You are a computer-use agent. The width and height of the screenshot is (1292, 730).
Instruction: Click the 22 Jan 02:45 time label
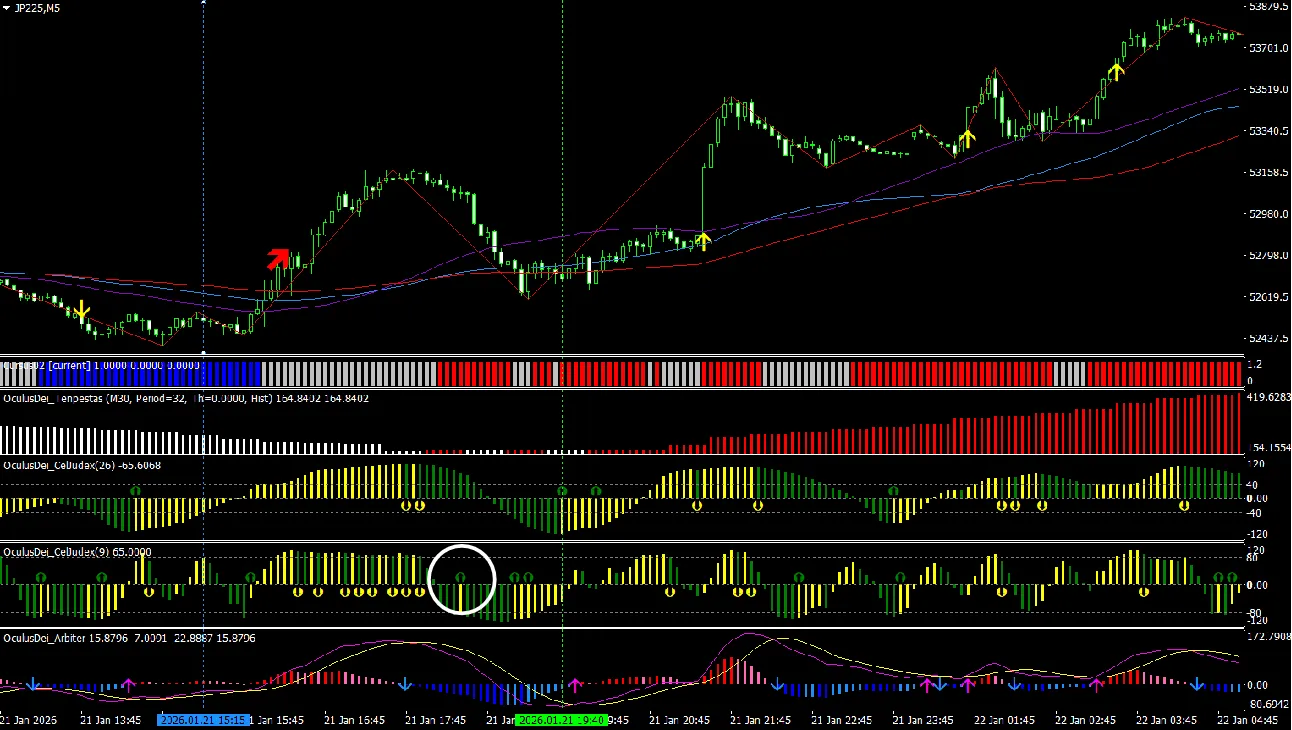click(x=1088, y=720)
